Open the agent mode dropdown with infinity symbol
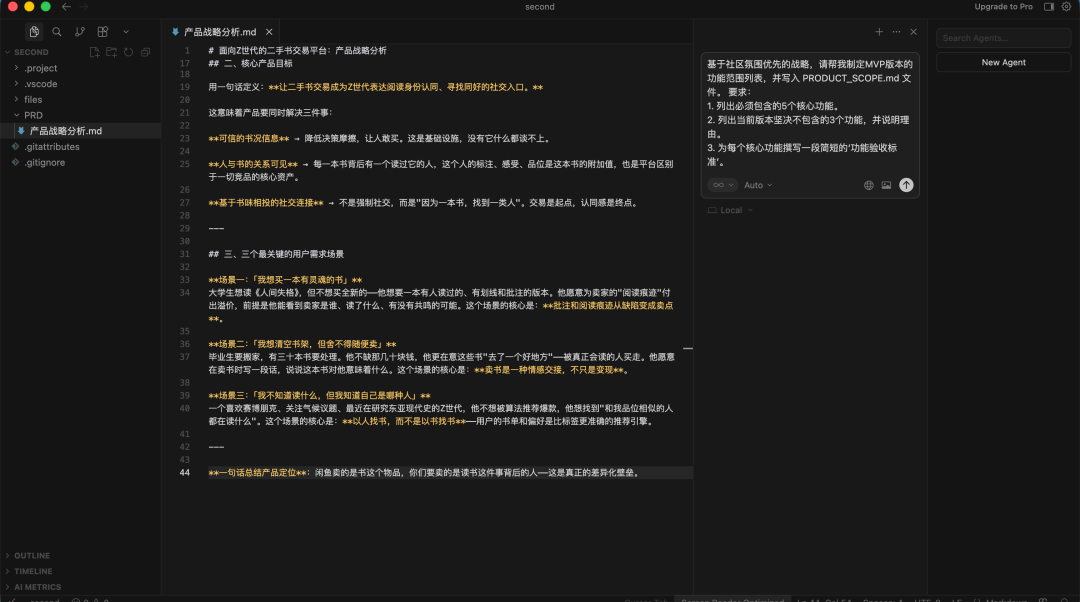 click(721, 185)
